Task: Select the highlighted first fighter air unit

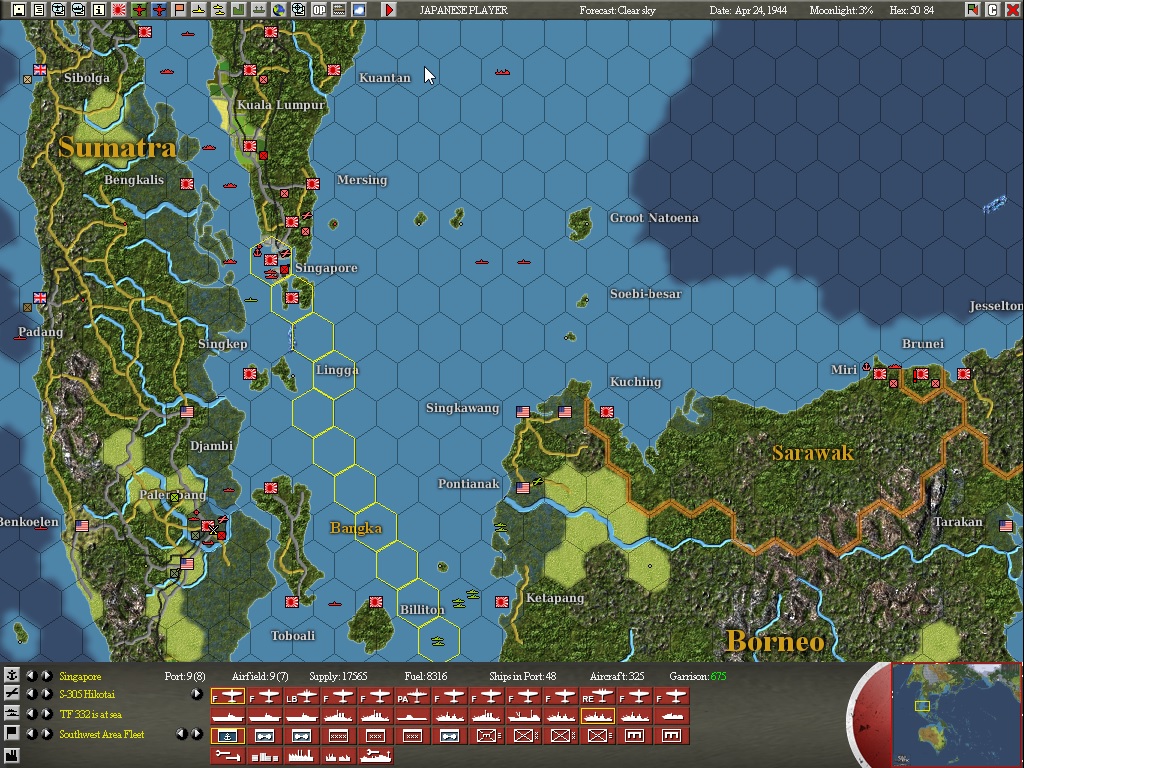Action: click(x=228, y=696)
